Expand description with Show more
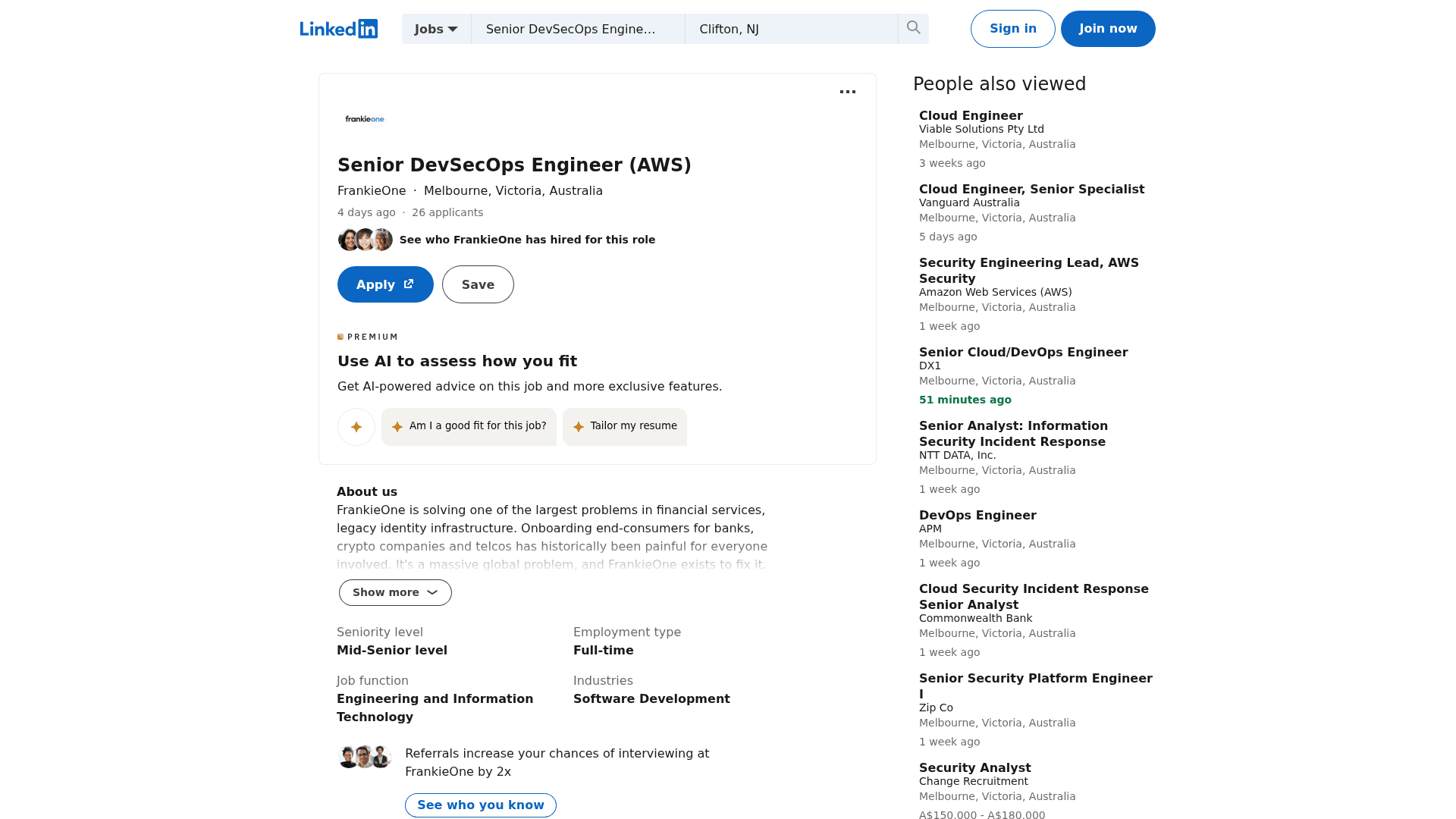1456x819 pixels. (395, 592)
